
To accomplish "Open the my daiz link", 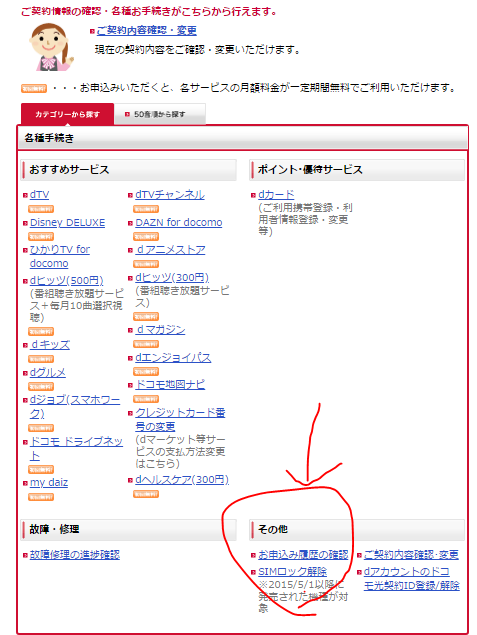I will (x=49, y=483).
